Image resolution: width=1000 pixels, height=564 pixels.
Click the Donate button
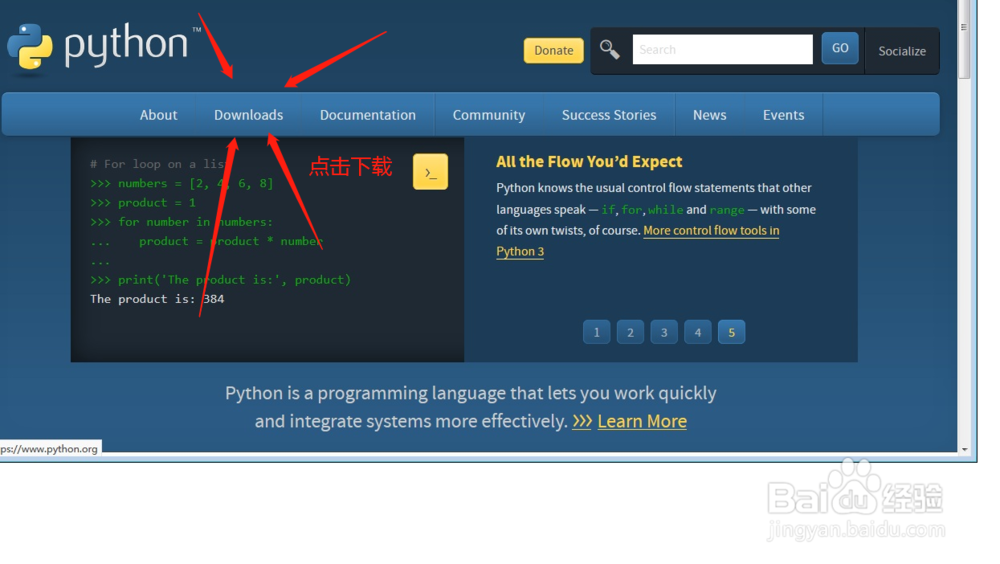(554, 50)
